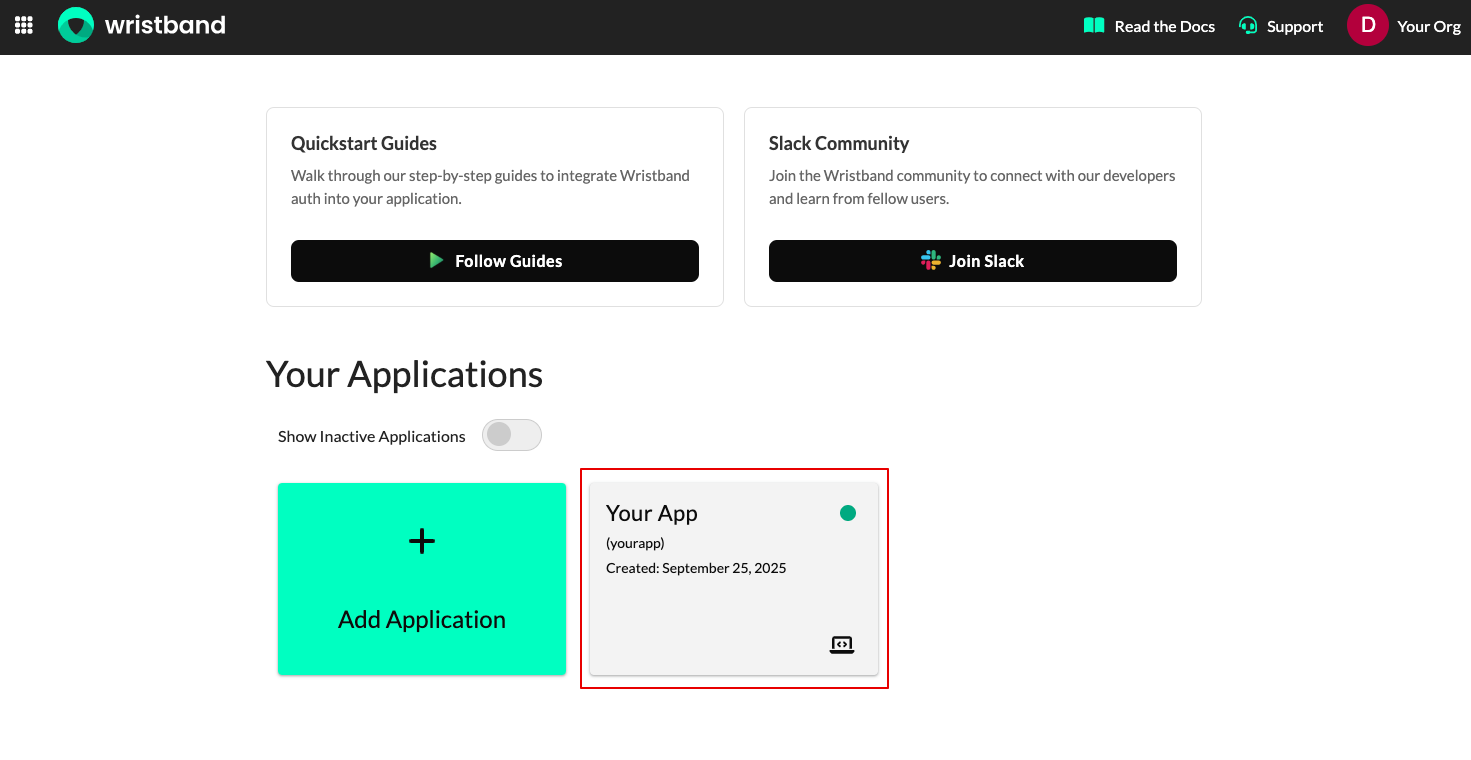Image resolution: width=1471 pixels, height=760 pixels.
Task: Click the laptop code icon on Your App
Action: coord(842,645)
